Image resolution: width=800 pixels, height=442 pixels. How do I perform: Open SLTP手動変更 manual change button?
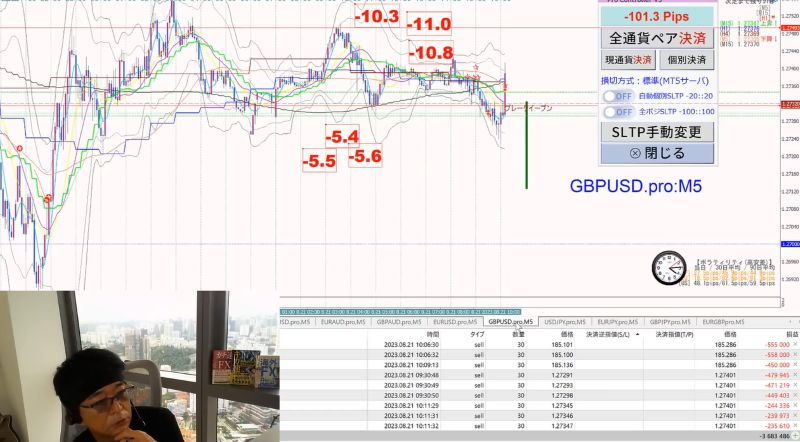pyautogui.click(x=657, y=132)
